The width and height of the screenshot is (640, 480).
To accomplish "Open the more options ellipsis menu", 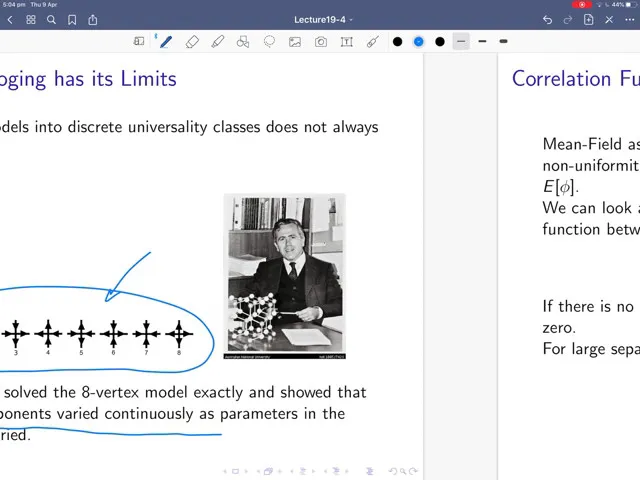I will (x=629, y=20).
